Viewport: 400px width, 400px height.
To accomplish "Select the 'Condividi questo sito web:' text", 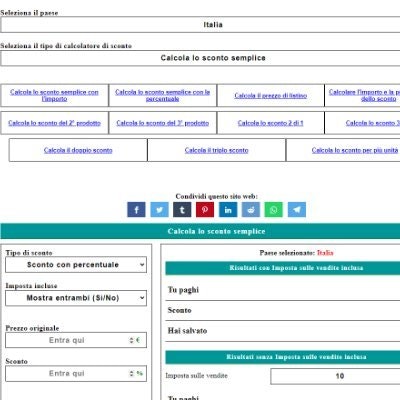I will (x=217, y=196).
